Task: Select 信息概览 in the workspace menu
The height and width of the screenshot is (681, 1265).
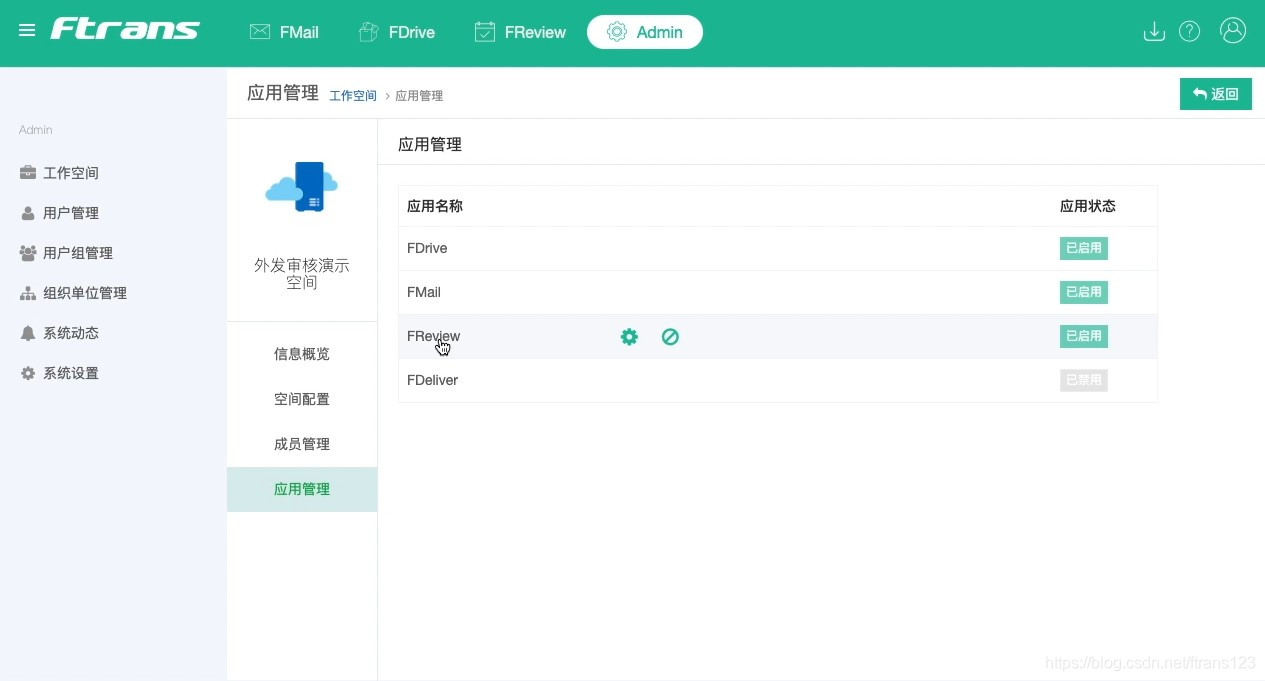Action: [x=302, y=354]
